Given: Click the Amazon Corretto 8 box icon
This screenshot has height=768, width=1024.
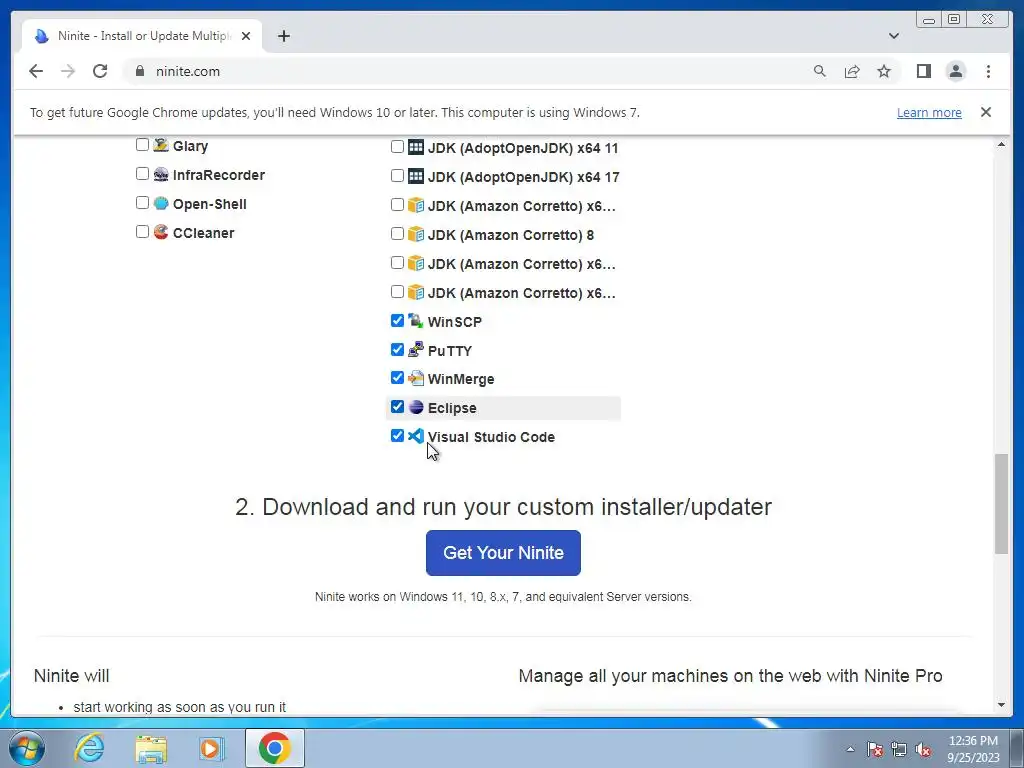Looking at the screenshot, I should point(416,234).
